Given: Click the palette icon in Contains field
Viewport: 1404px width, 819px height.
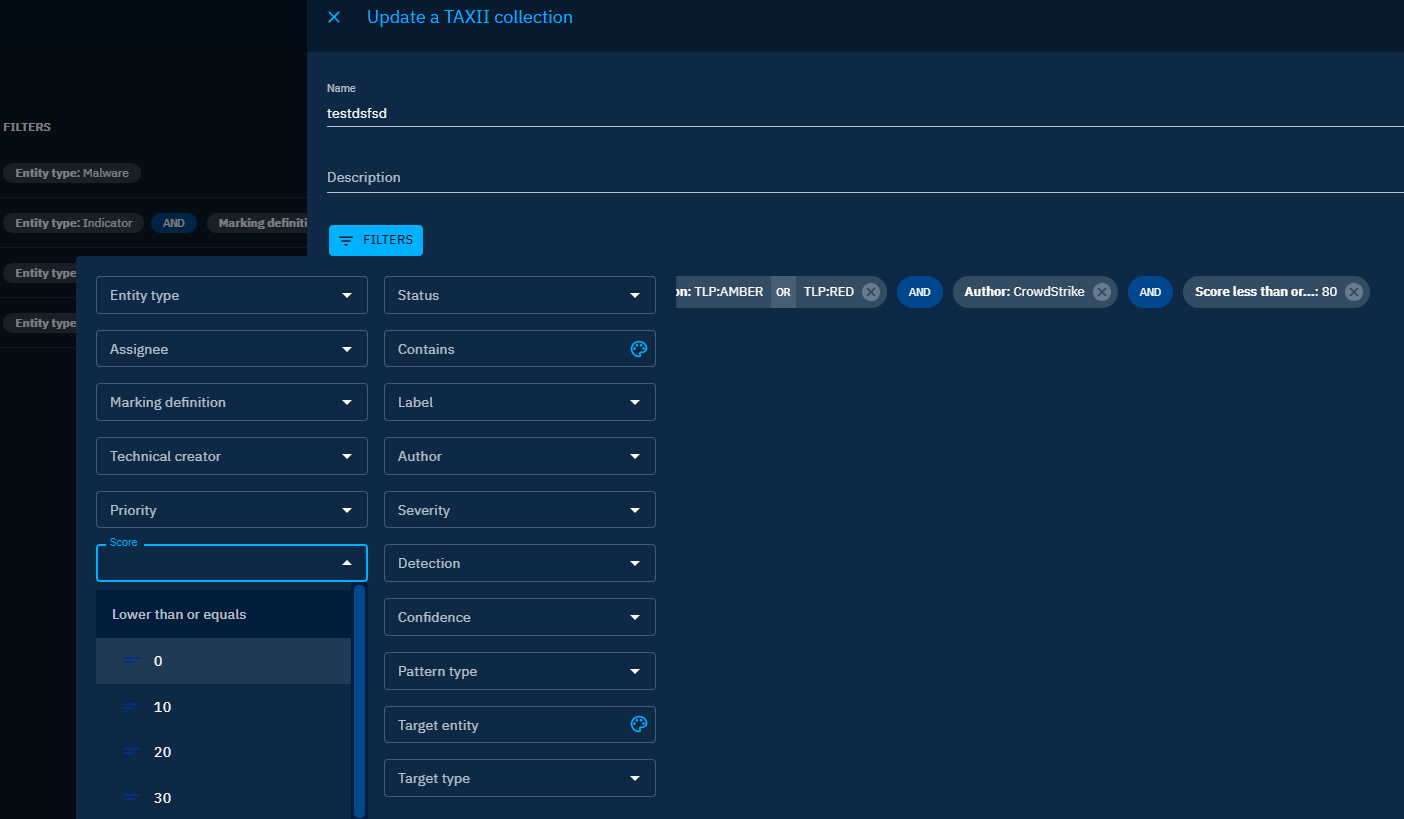Looking at the screenshot, I should tap(639, 349).
